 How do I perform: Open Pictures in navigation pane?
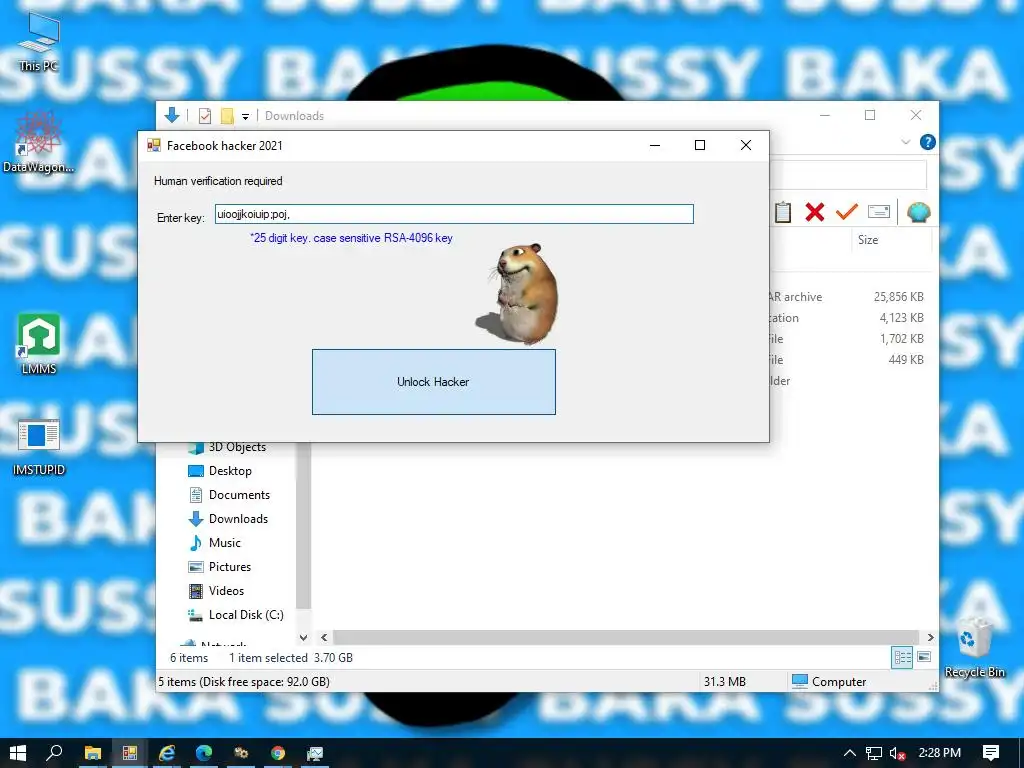coord(229,567)
